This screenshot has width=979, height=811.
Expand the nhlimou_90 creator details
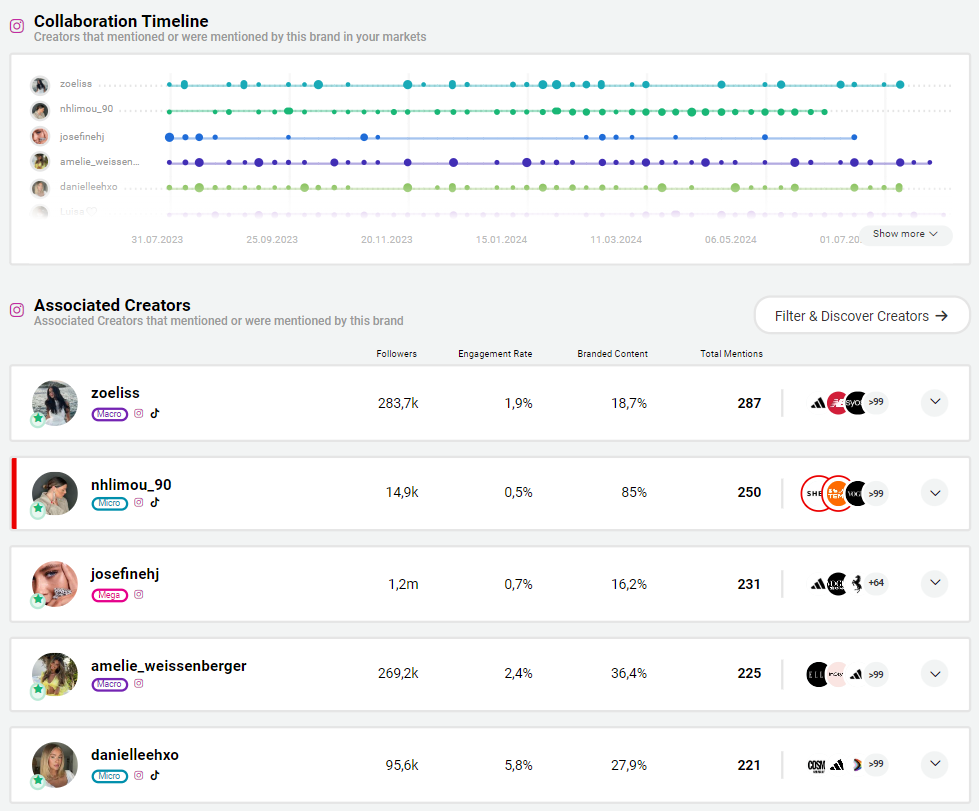coord(934,492)
